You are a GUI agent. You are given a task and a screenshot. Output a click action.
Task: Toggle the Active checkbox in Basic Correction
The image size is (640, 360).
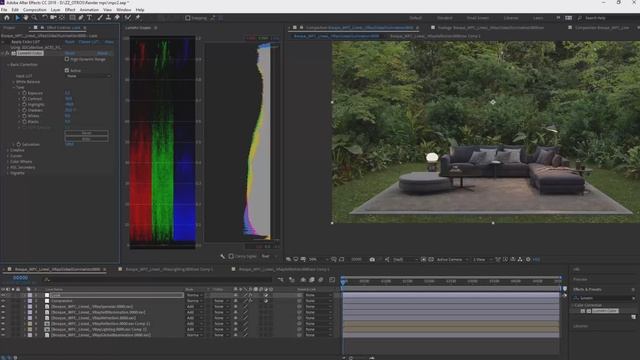click(x=67, y=70)
